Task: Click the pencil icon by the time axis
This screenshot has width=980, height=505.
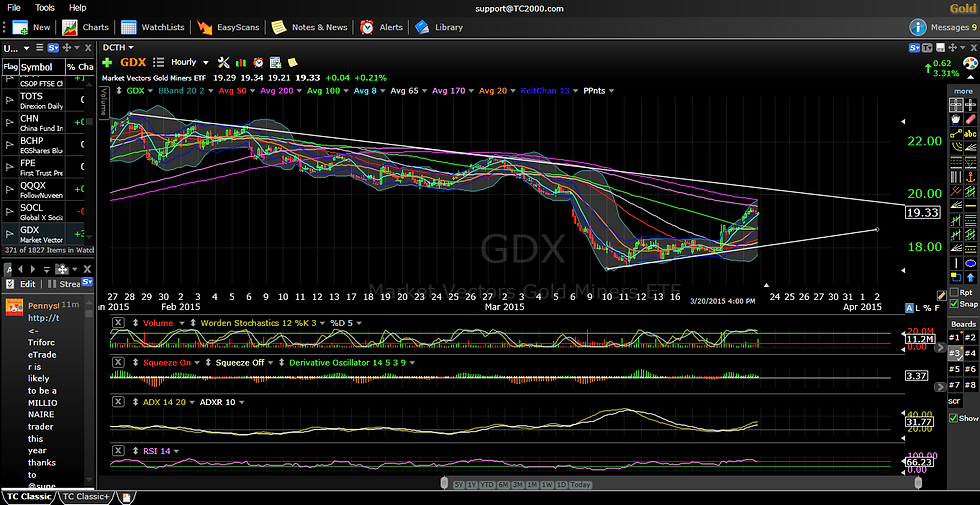Action: (941, 295)
